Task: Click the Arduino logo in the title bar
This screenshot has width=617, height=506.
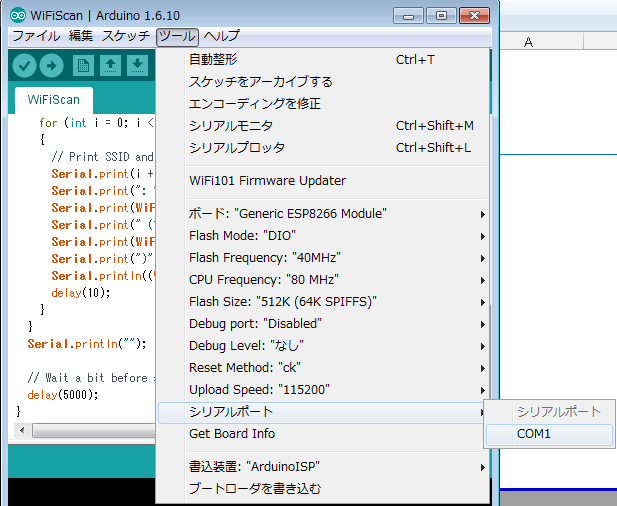Action: [x=18, y=16]
